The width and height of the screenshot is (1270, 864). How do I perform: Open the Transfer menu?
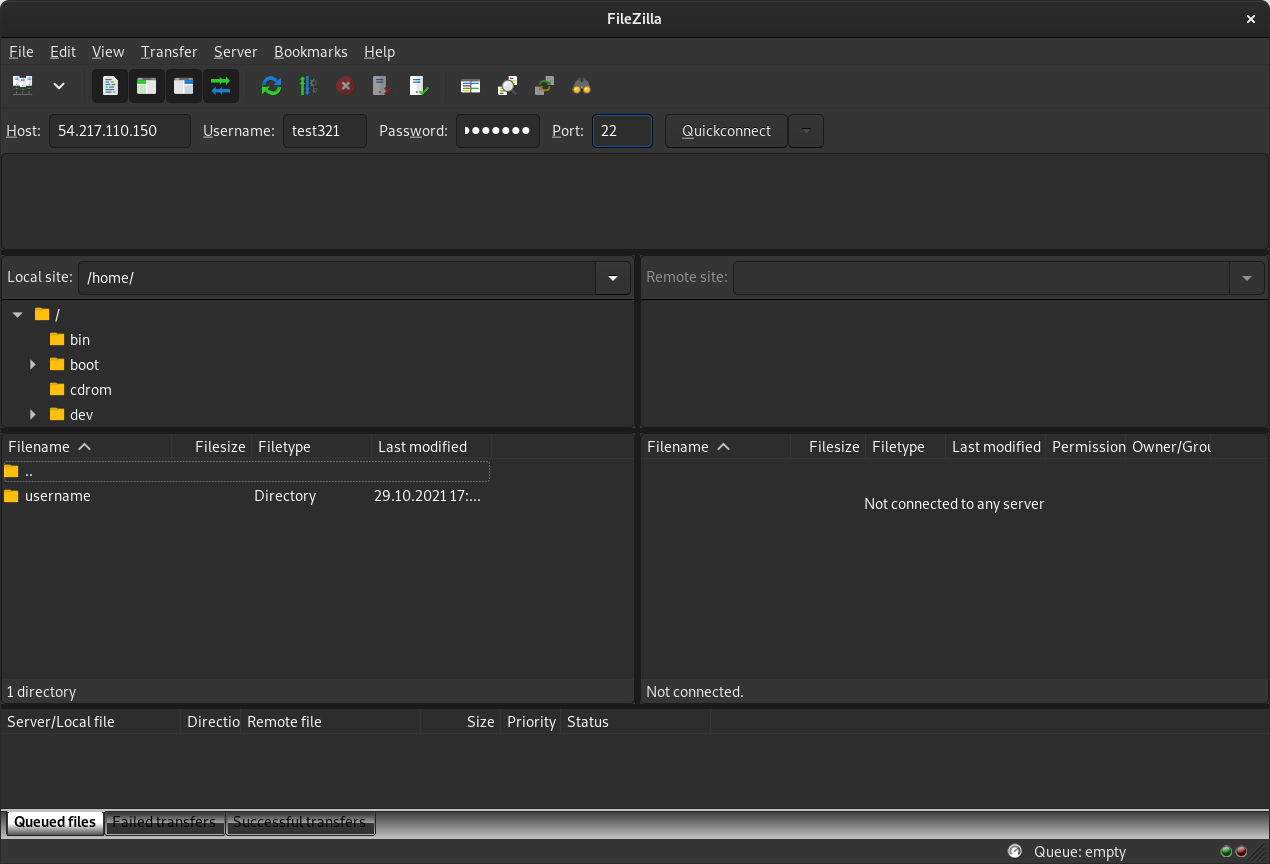(169, 52)
